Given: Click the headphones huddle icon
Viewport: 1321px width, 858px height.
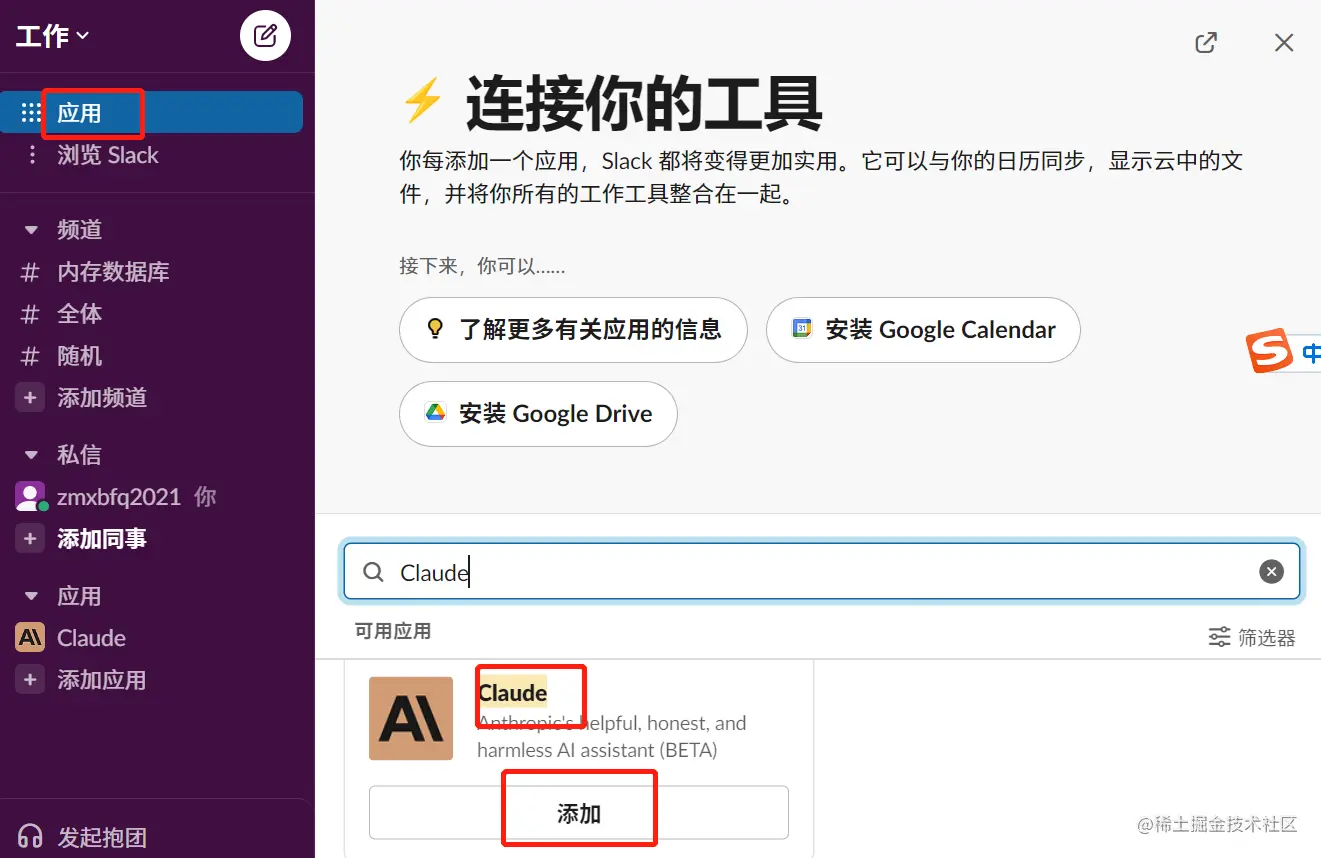Looking at the screenshot, I should tap(30, 836).
